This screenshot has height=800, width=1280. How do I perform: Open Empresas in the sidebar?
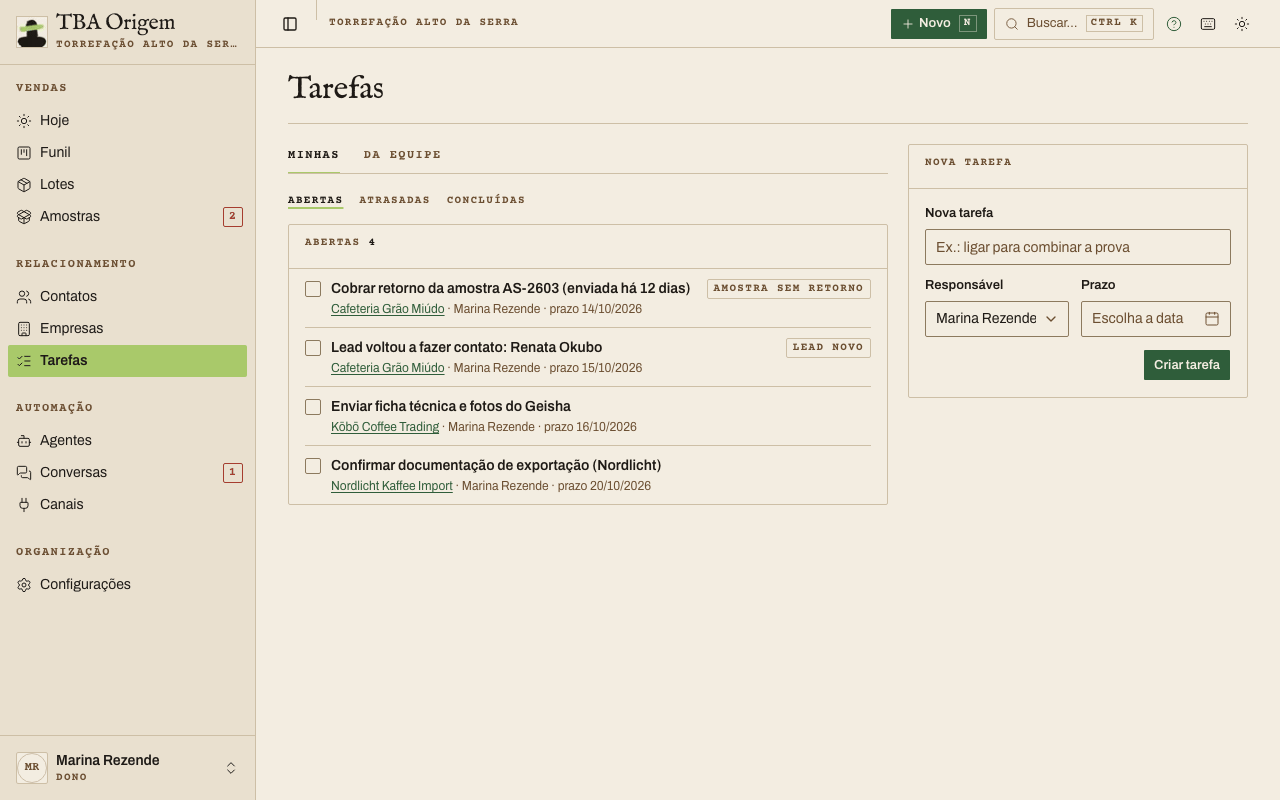pyautogui.click(x=127, y=328)
